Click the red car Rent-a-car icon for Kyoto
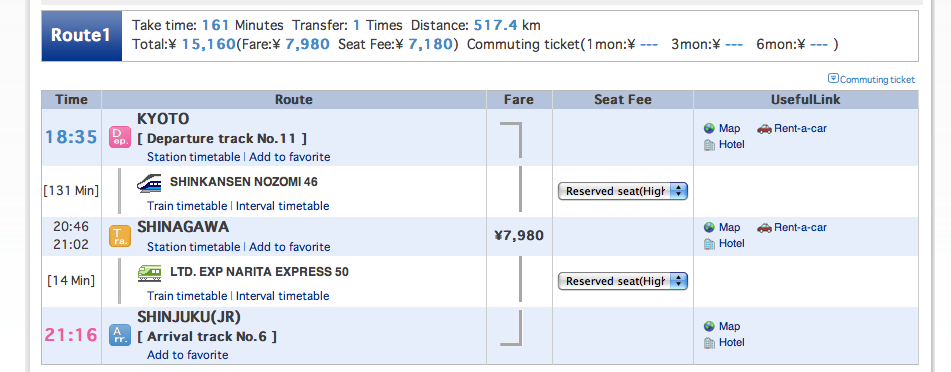951x372 pixels. tap(764, 129)
